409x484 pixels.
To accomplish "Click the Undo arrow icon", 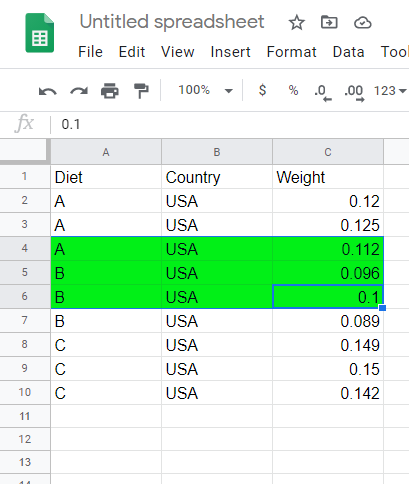I will (48, 91).
